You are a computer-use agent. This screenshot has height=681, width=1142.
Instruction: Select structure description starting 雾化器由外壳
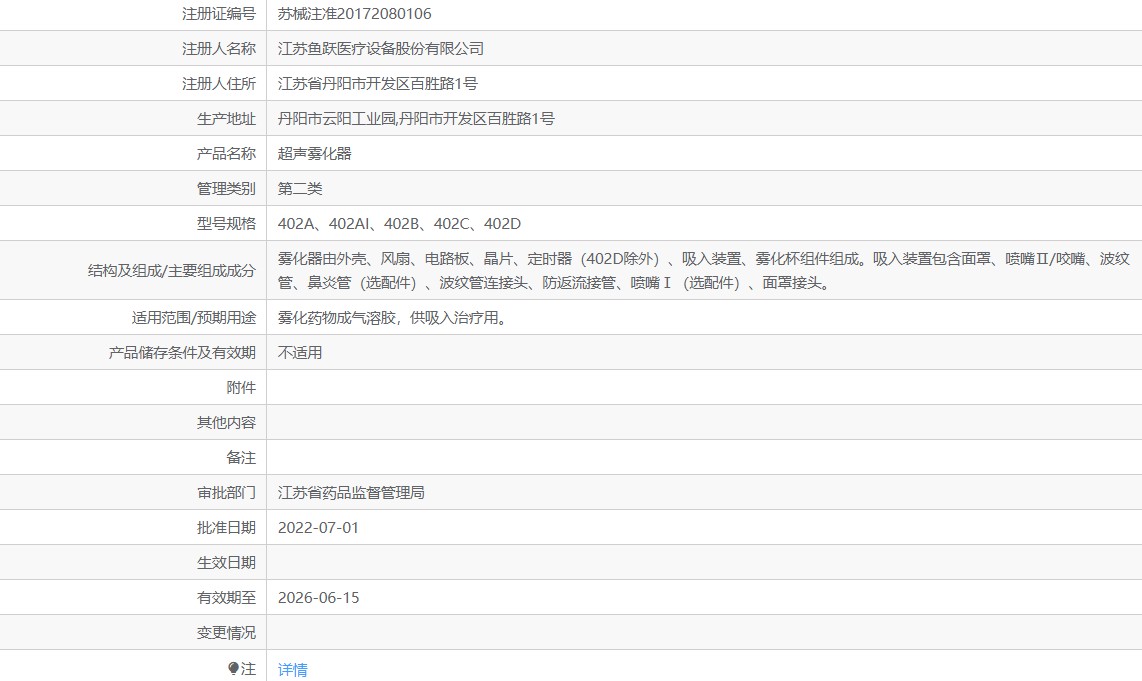[704, 270]
